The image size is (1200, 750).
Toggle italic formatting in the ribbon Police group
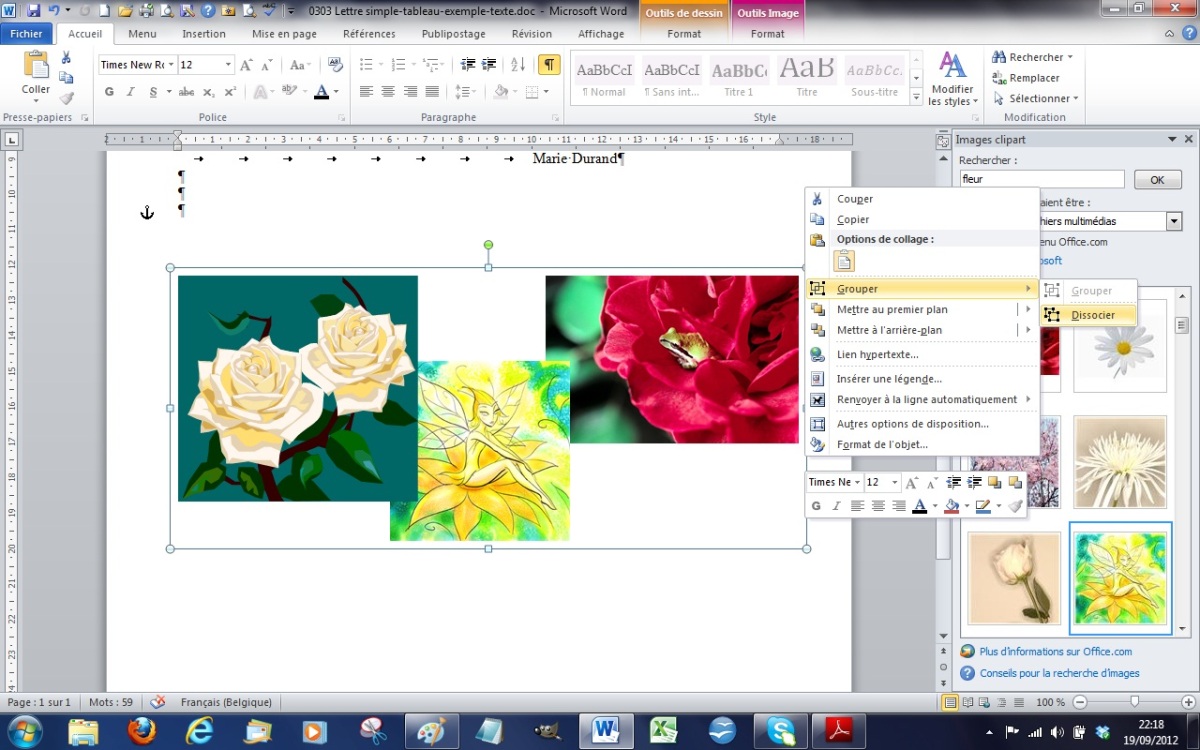(131, 92)
